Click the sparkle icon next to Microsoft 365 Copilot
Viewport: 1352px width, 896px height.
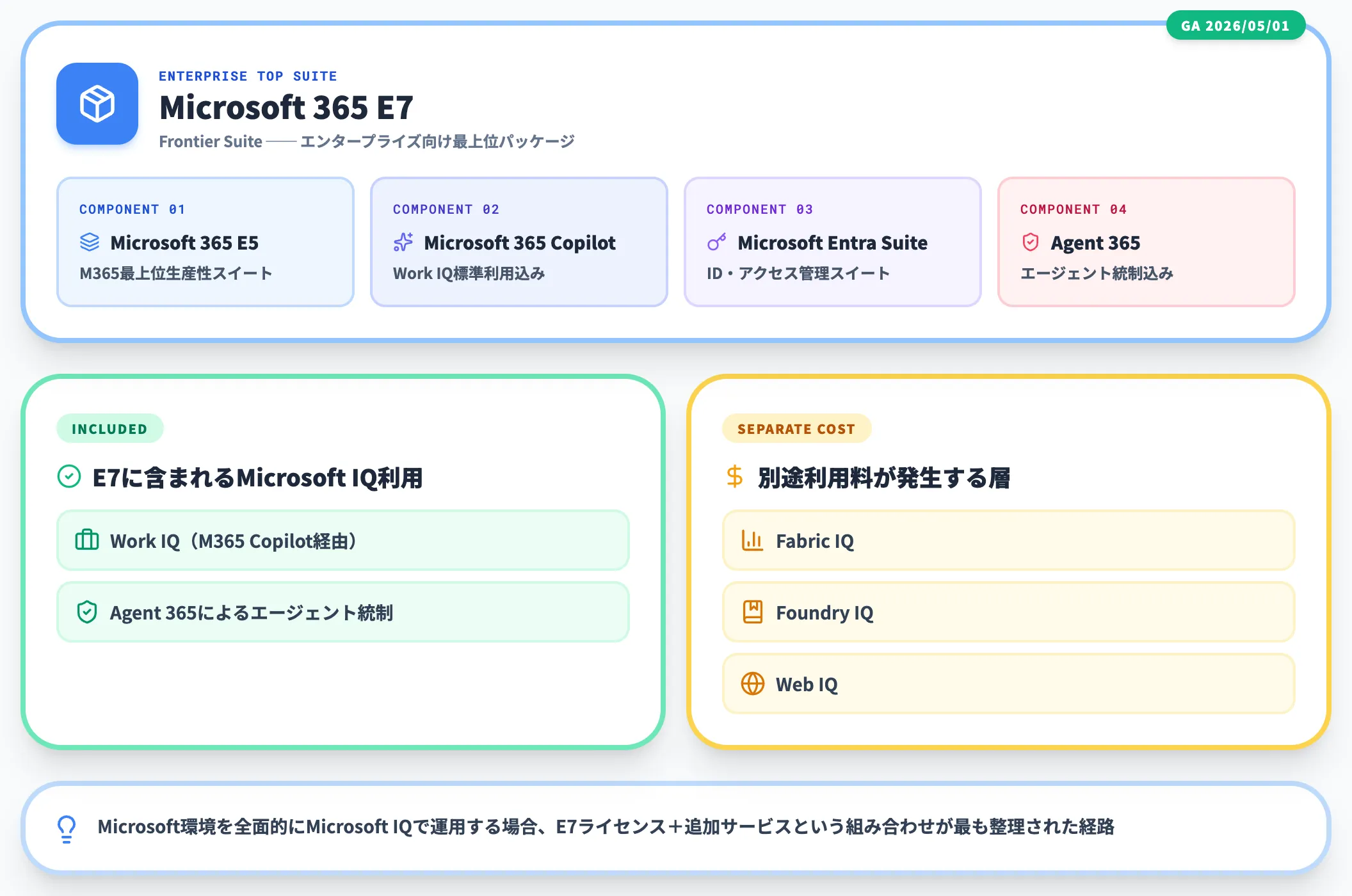pyautogui.click(x=403, y=243)
